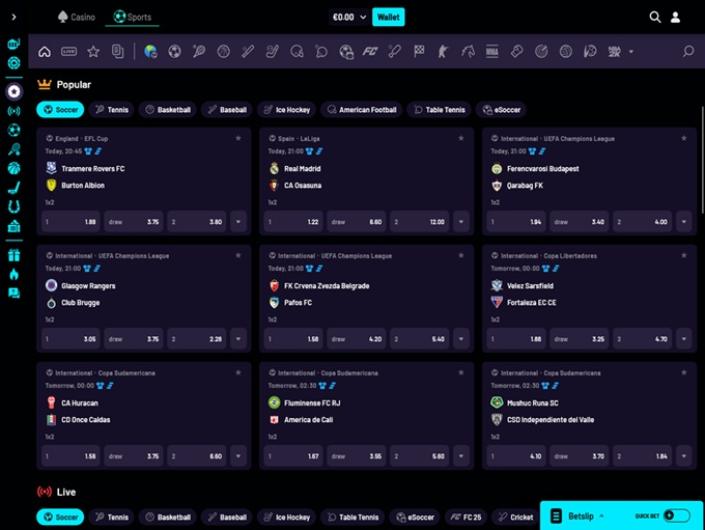Favorite the Tranmere Rovers match with star
The width and height of the screenshot is (705, 530).
click(x=238, y=138)
